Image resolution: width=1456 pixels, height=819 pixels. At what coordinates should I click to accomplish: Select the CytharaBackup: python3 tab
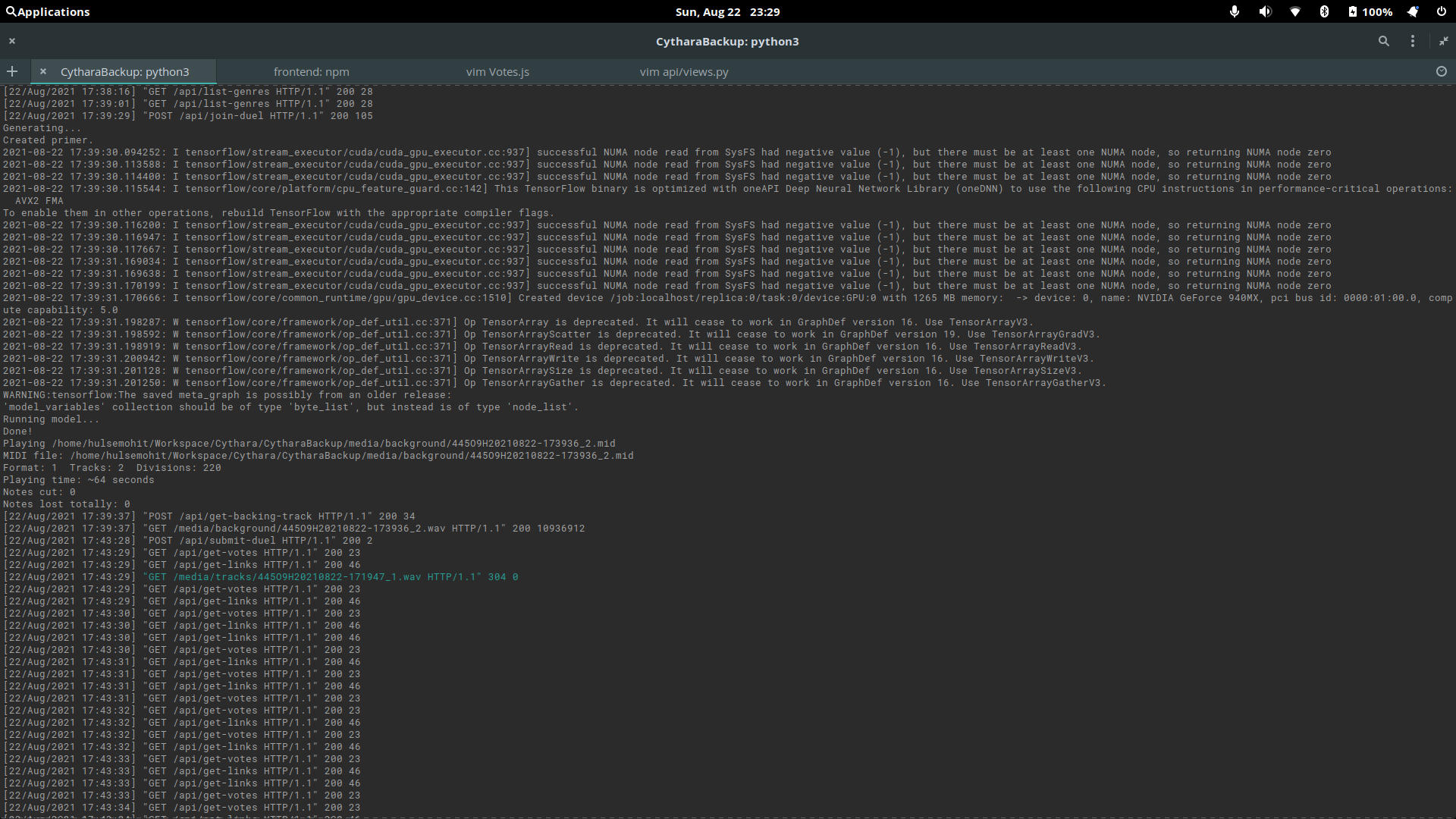click(x=125, y=72)
